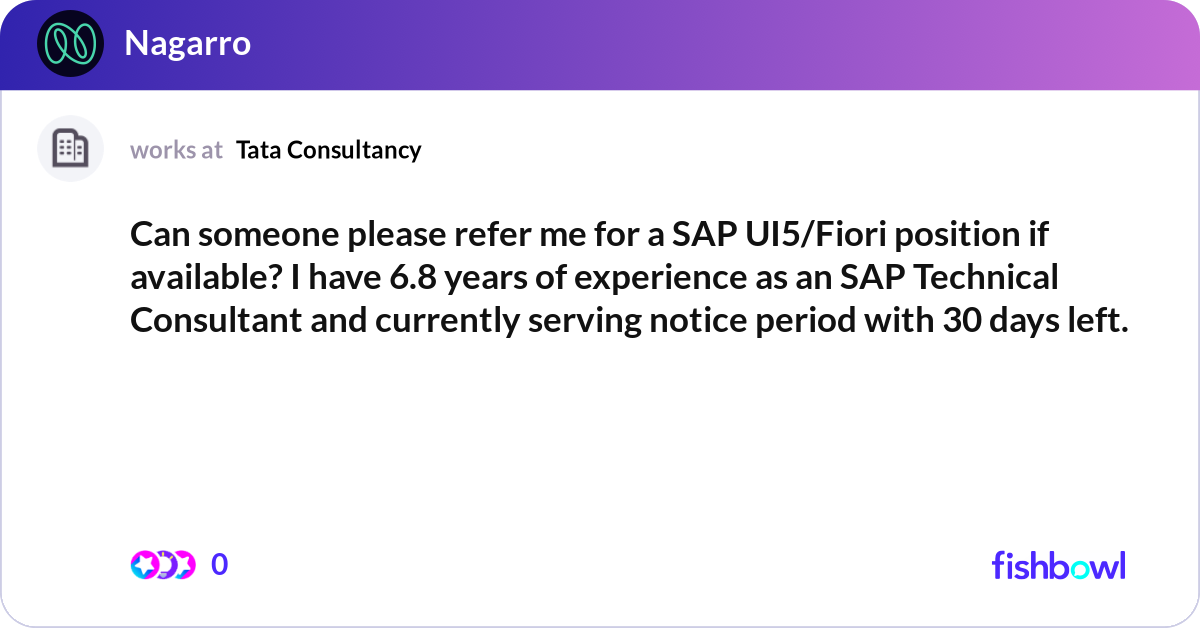Click the pink end of header gradient
This screenshot has height=628, width=1200.
click(x=1150, y=45)
